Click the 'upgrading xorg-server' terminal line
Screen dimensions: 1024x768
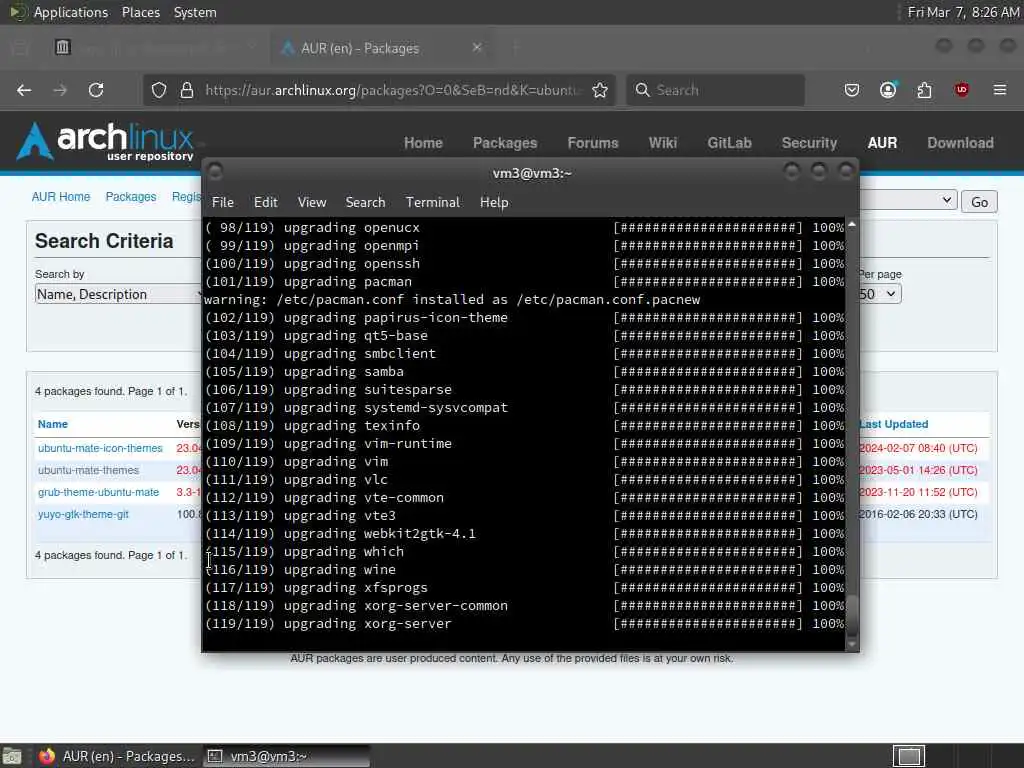[368, 624]
